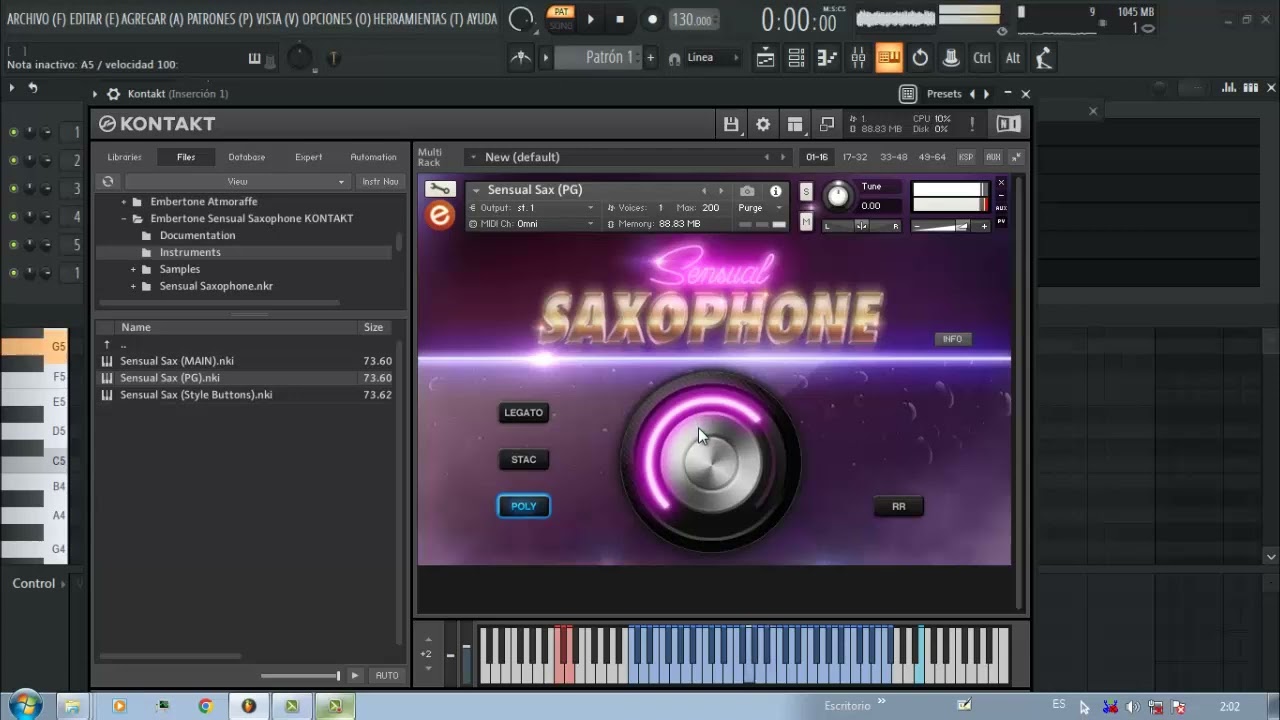1280x720 pixels.
Task: Open the View dropdown in browser
Action: tap(237, 182)
